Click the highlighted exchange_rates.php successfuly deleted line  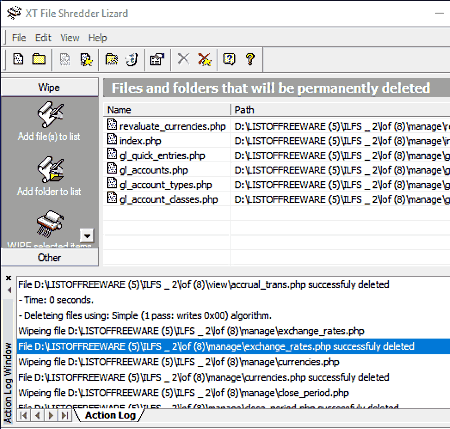coord(233,346)
